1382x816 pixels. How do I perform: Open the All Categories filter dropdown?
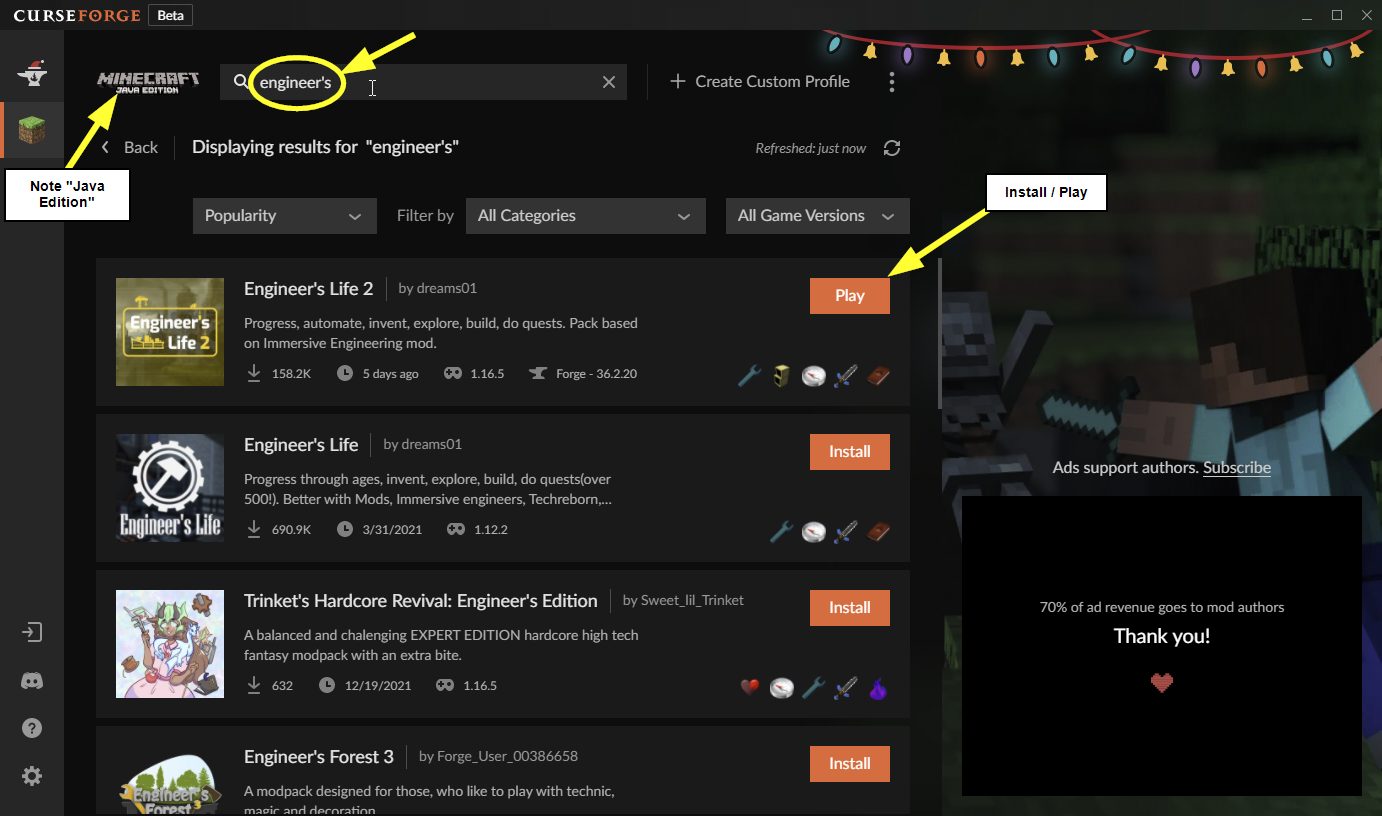point(586,216)
